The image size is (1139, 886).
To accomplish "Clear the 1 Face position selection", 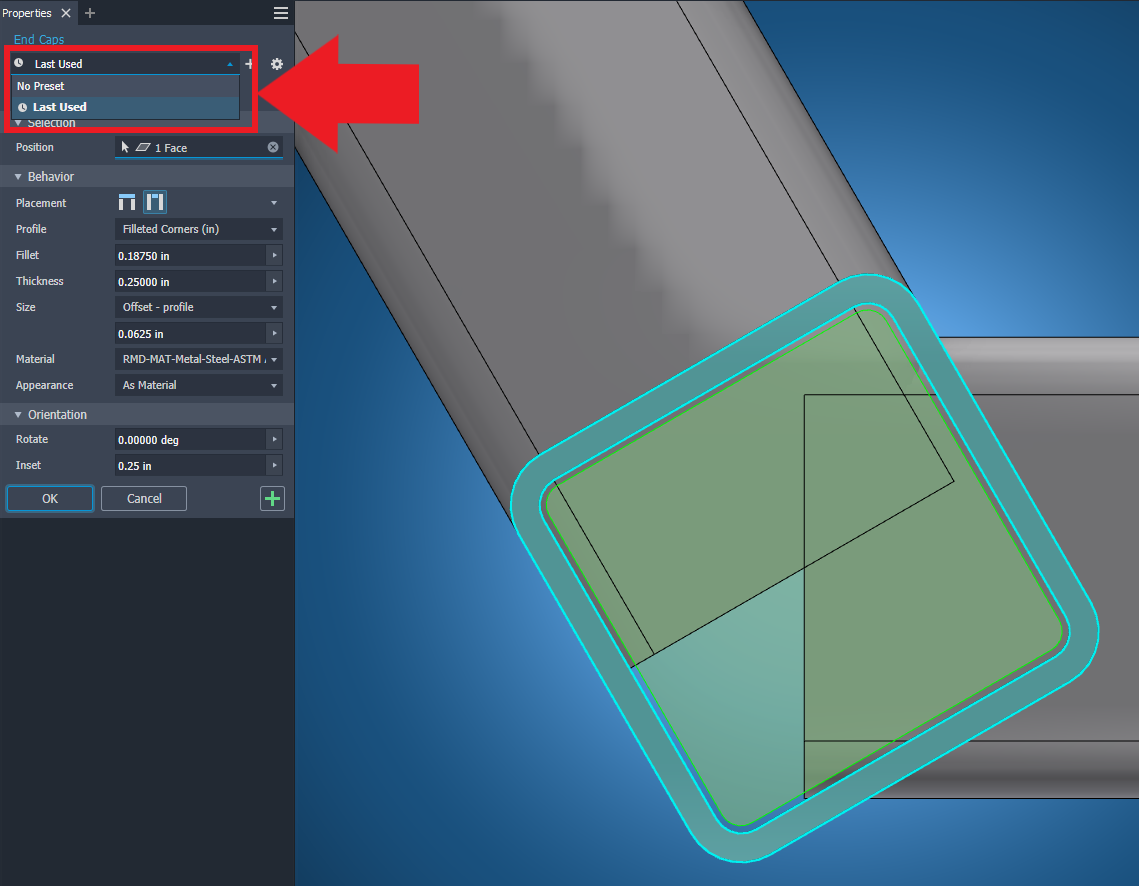I will 271,146.
